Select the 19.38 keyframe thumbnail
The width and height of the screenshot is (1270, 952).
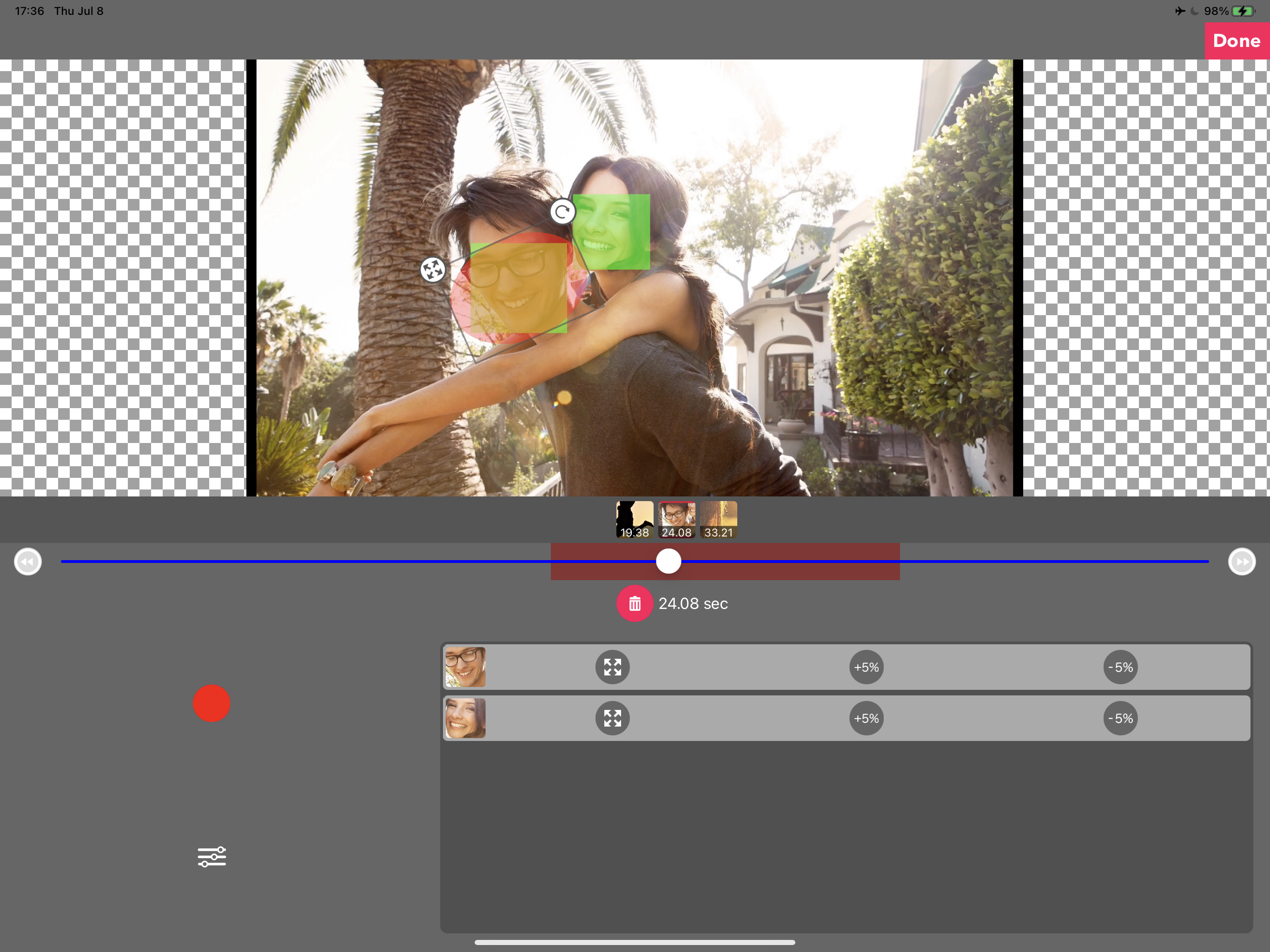(635, 519)
